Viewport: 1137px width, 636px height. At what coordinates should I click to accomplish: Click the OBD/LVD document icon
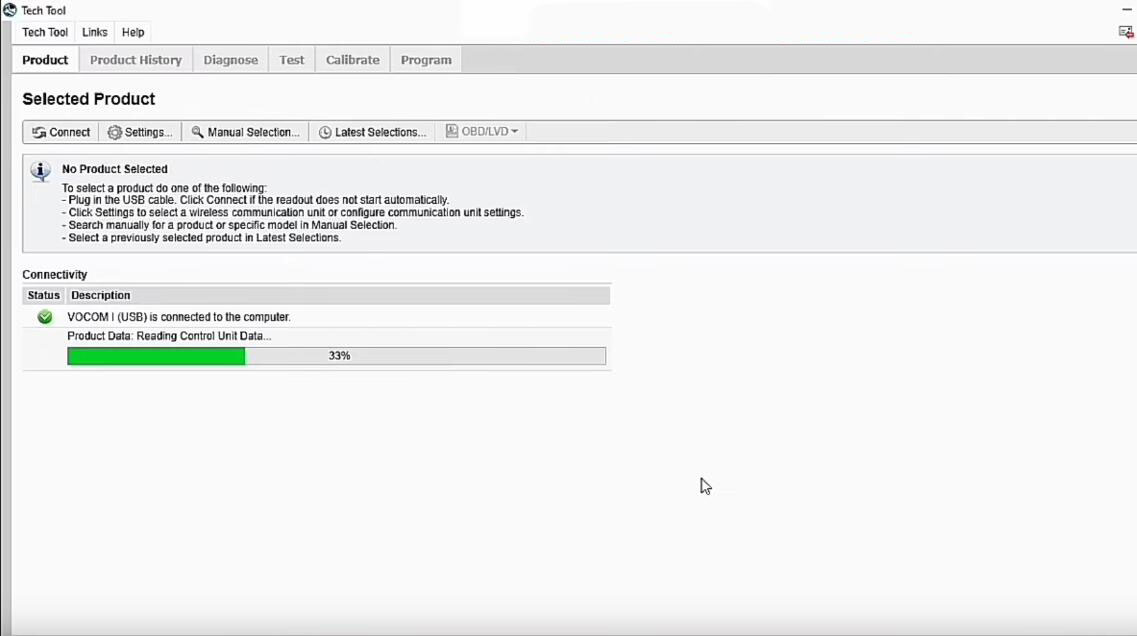(452, 131)
